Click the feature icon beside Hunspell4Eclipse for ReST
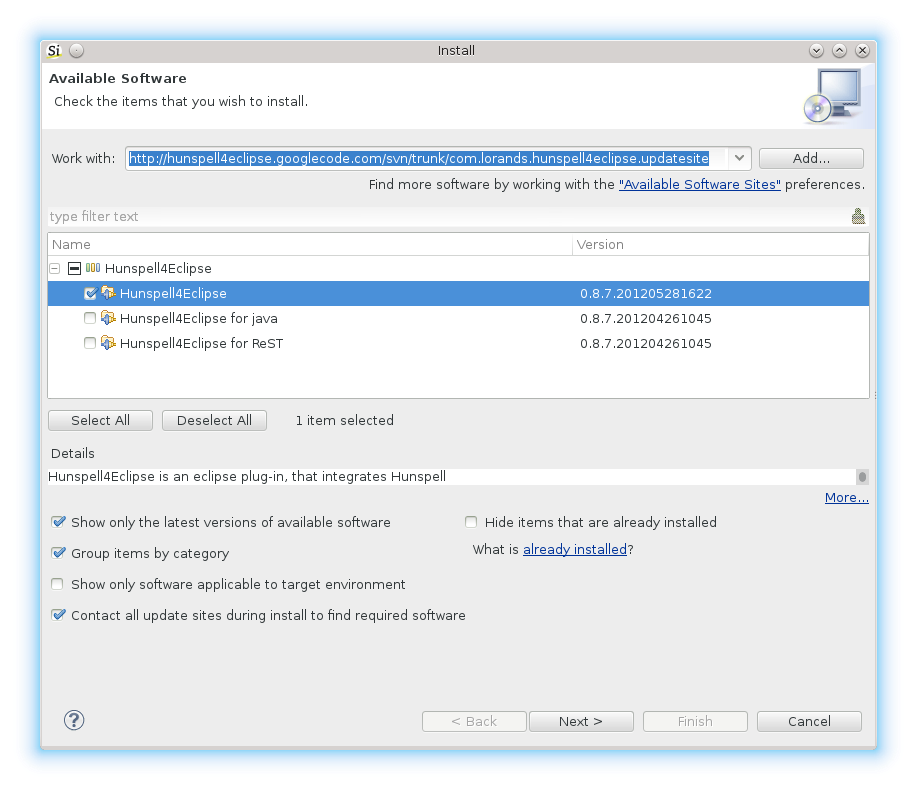917x790 pixels. pos(108,343)
